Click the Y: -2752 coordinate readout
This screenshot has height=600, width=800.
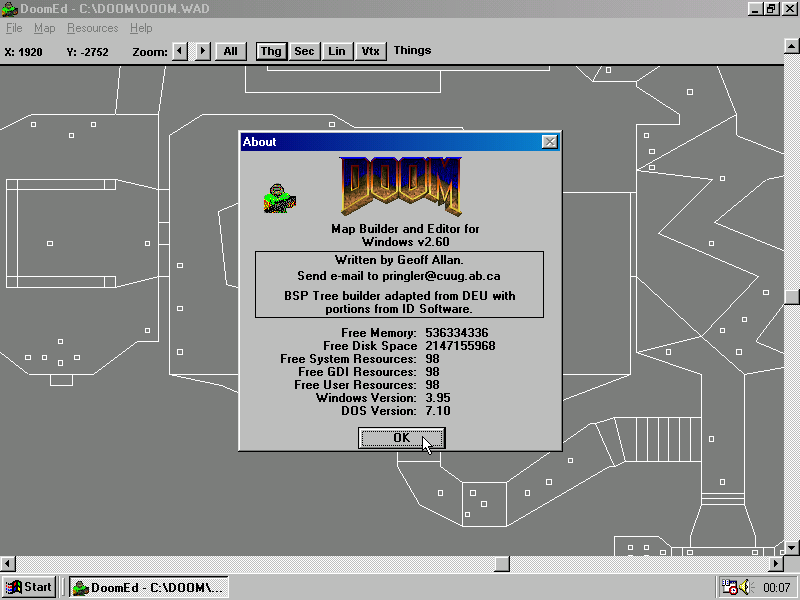coord(87,52)
